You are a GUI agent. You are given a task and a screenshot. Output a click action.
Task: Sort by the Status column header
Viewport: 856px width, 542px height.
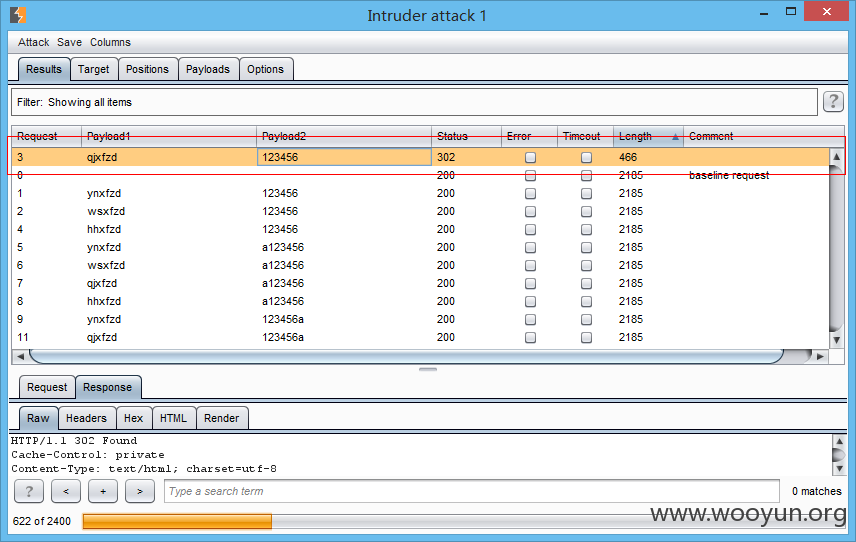466,136
